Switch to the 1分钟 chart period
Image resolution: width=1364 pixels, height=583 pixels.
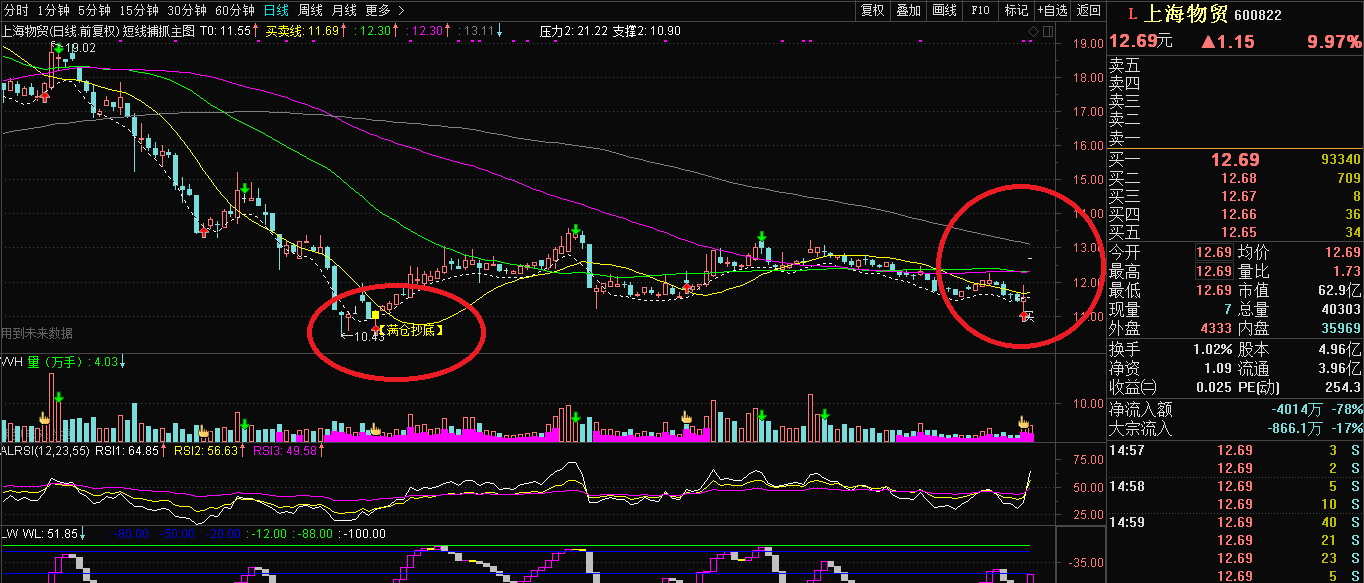[53, 10]
